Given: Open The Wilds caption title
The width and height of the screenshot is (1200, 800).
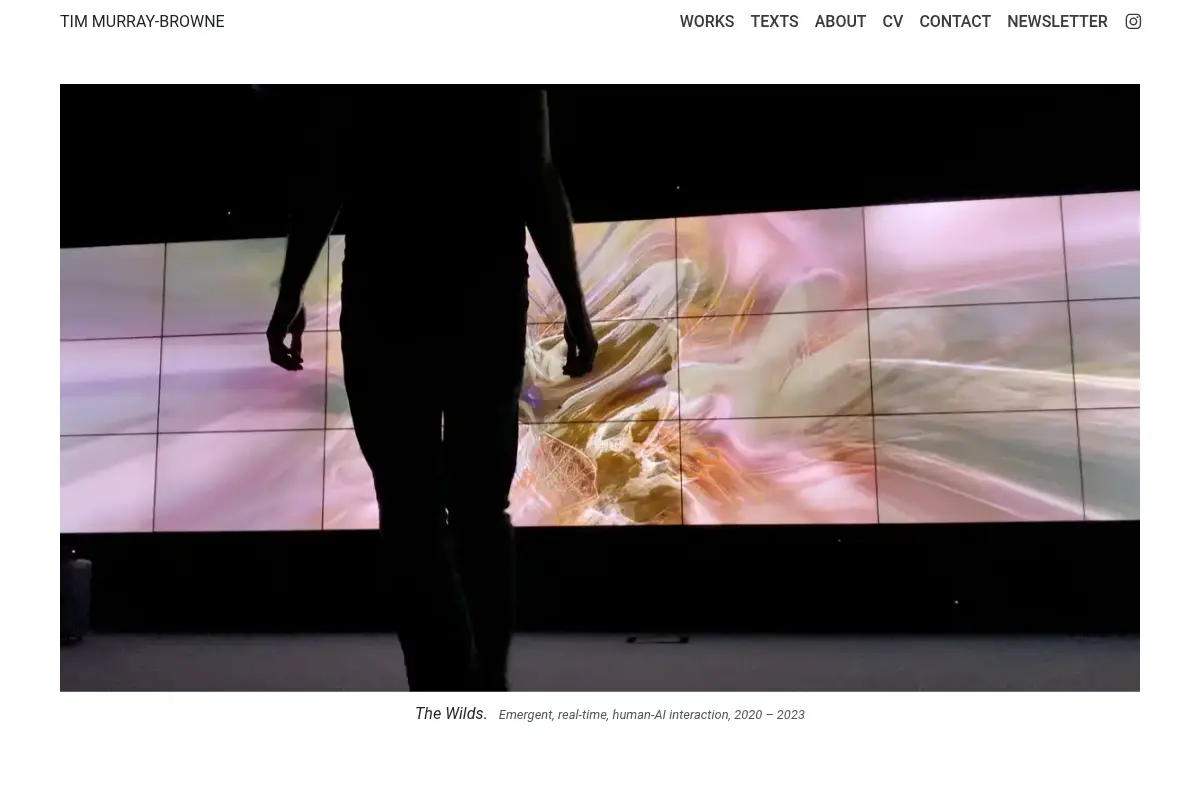Looking at the screenshot, I should pos(451,713).
